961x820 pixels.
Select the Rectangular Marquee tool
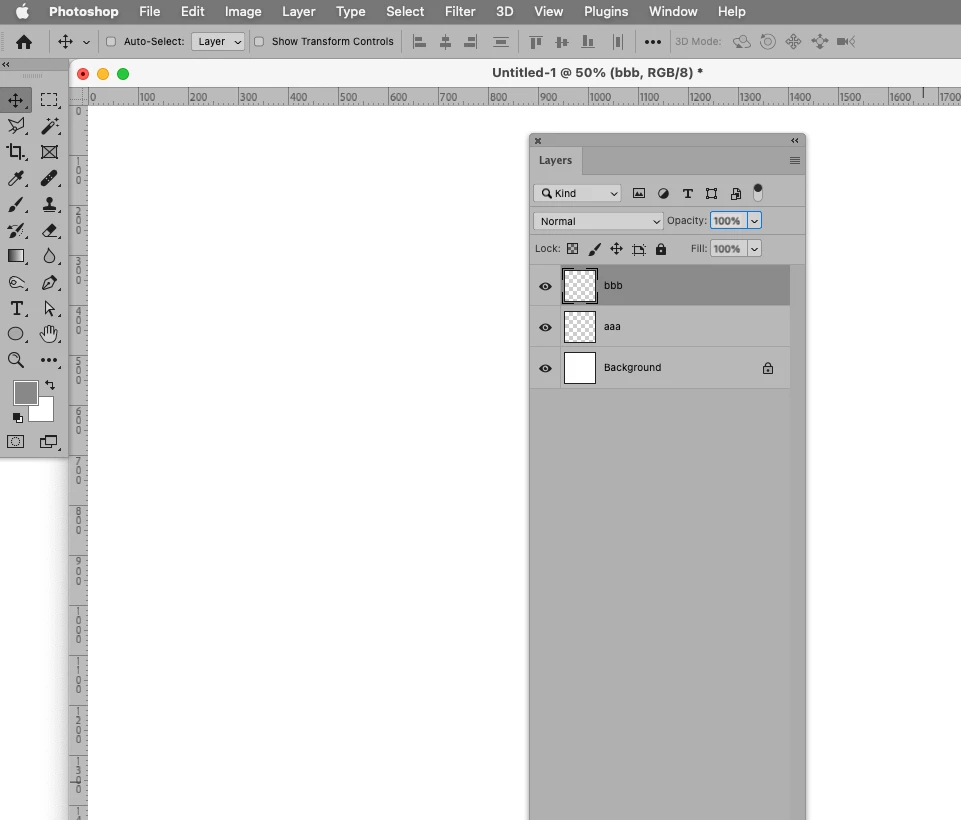tap(49, 100)
